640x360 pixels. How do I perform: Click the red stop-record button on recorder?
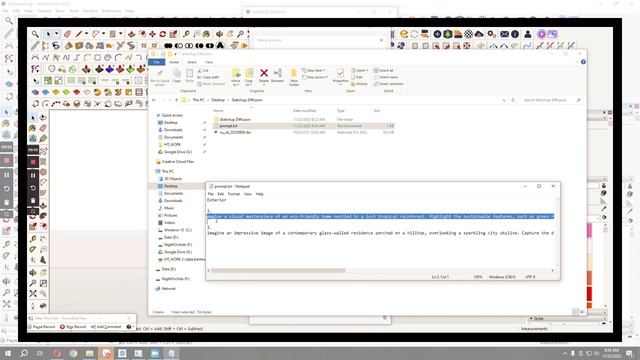pyautogui.click(x=33, y=162)
